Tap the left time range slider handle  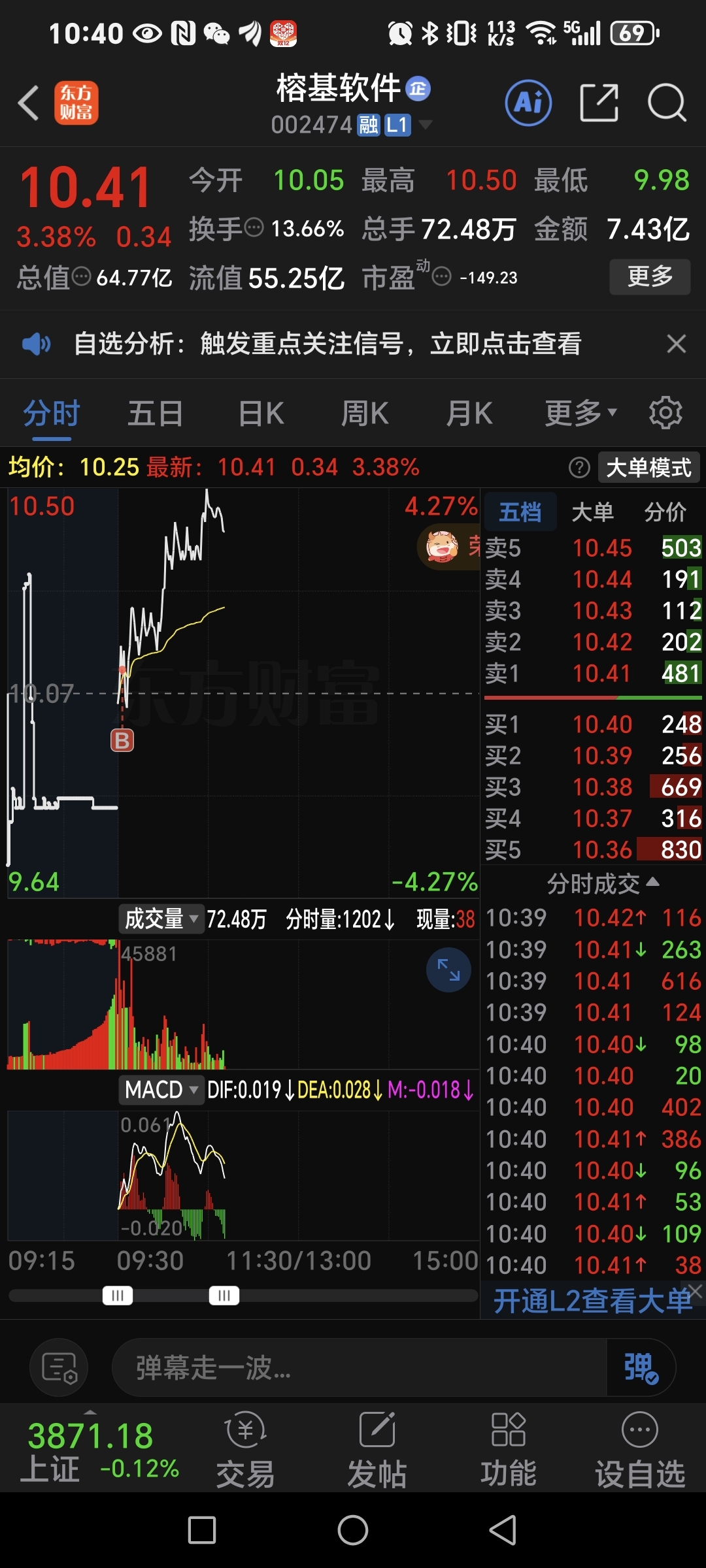[x=118, y=1296]
